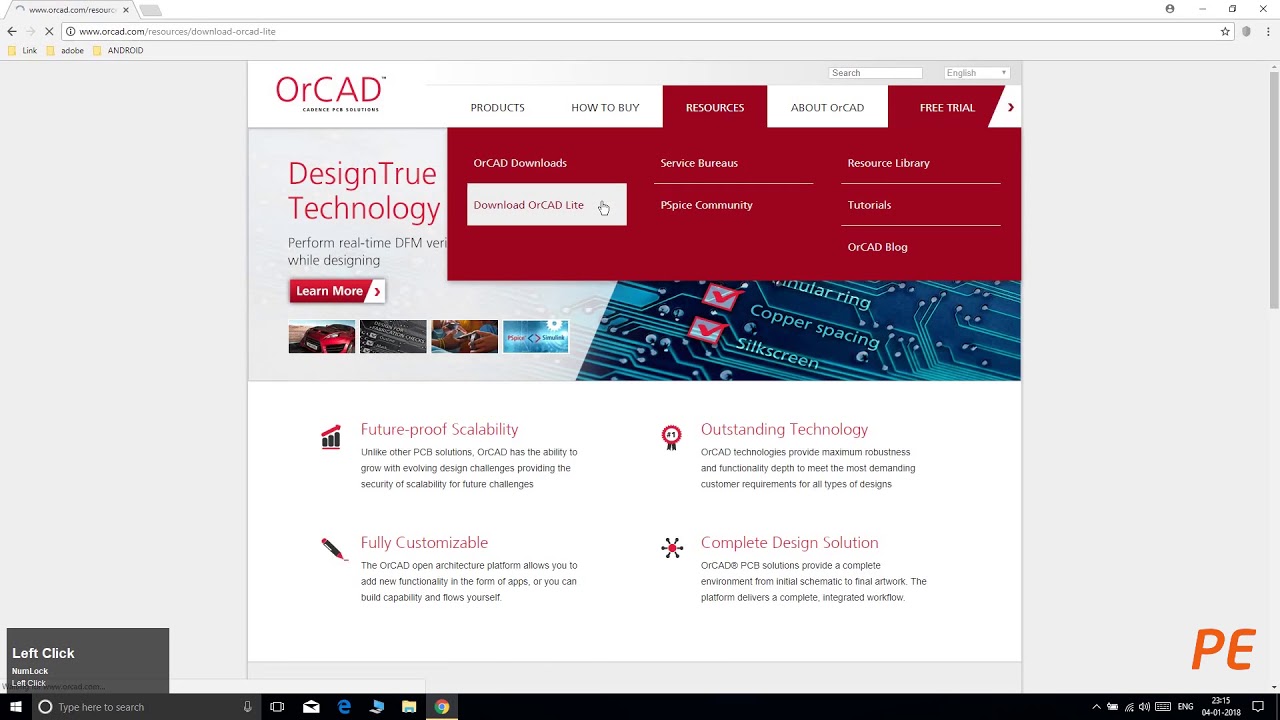Choose Download OrCAD Lite
This screenshot has width=1280, height=720.
[x=547, y=205]
